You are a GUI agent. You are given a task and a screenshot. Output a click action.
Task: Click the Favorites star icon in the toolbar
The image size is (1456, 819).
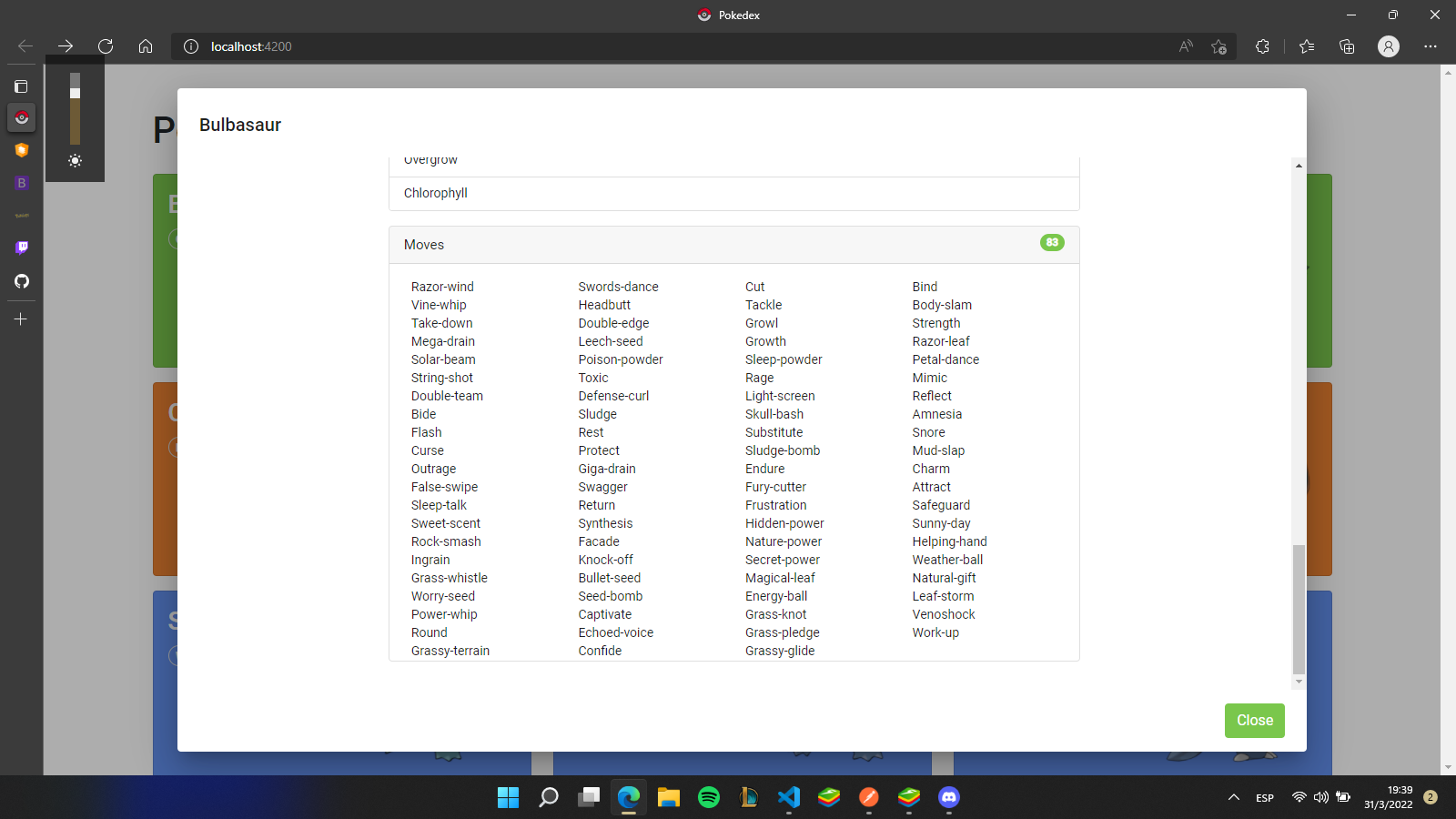(1307, 46)
